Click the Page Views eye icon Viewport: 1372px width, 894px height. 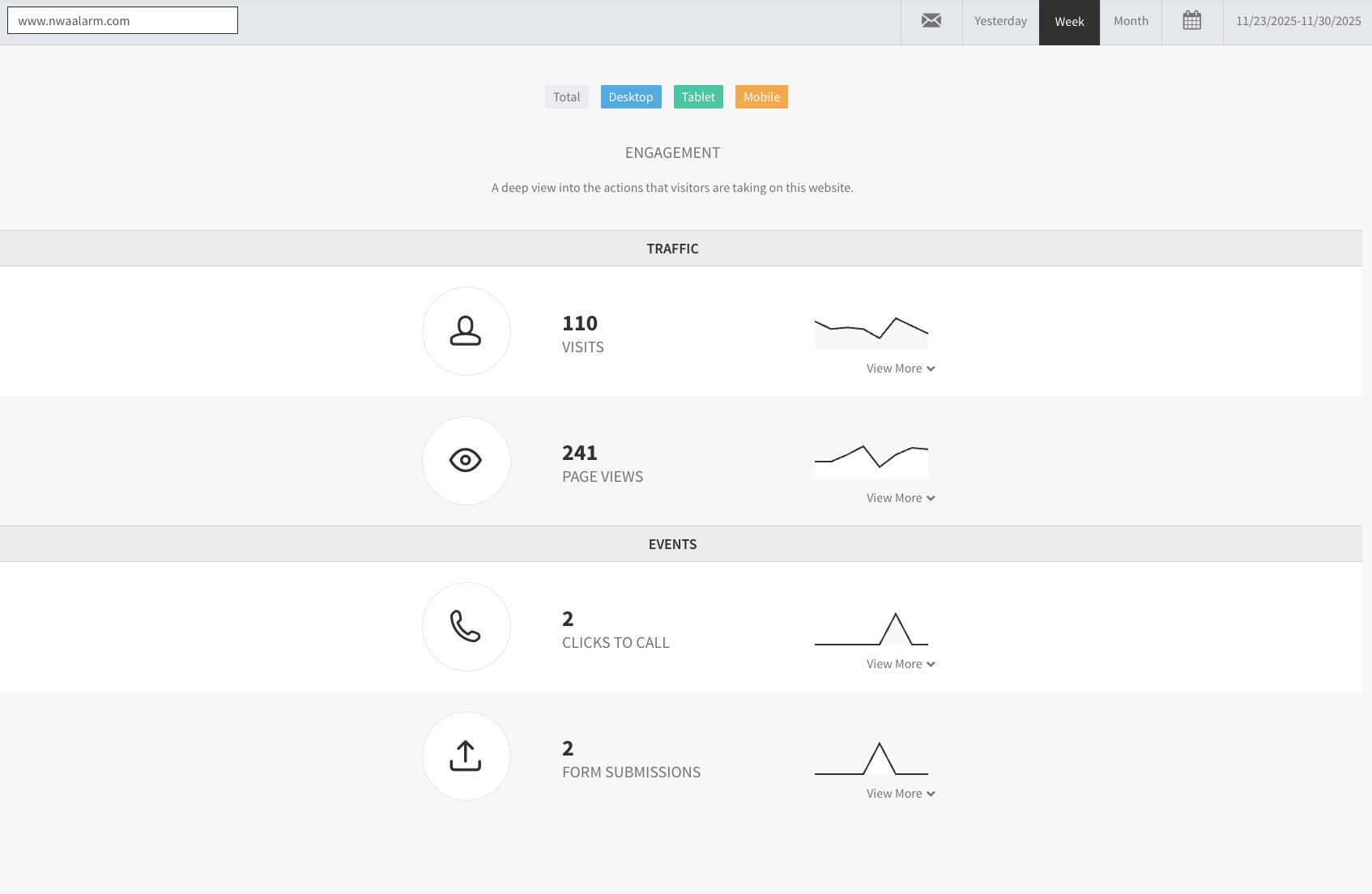[466, 461]
